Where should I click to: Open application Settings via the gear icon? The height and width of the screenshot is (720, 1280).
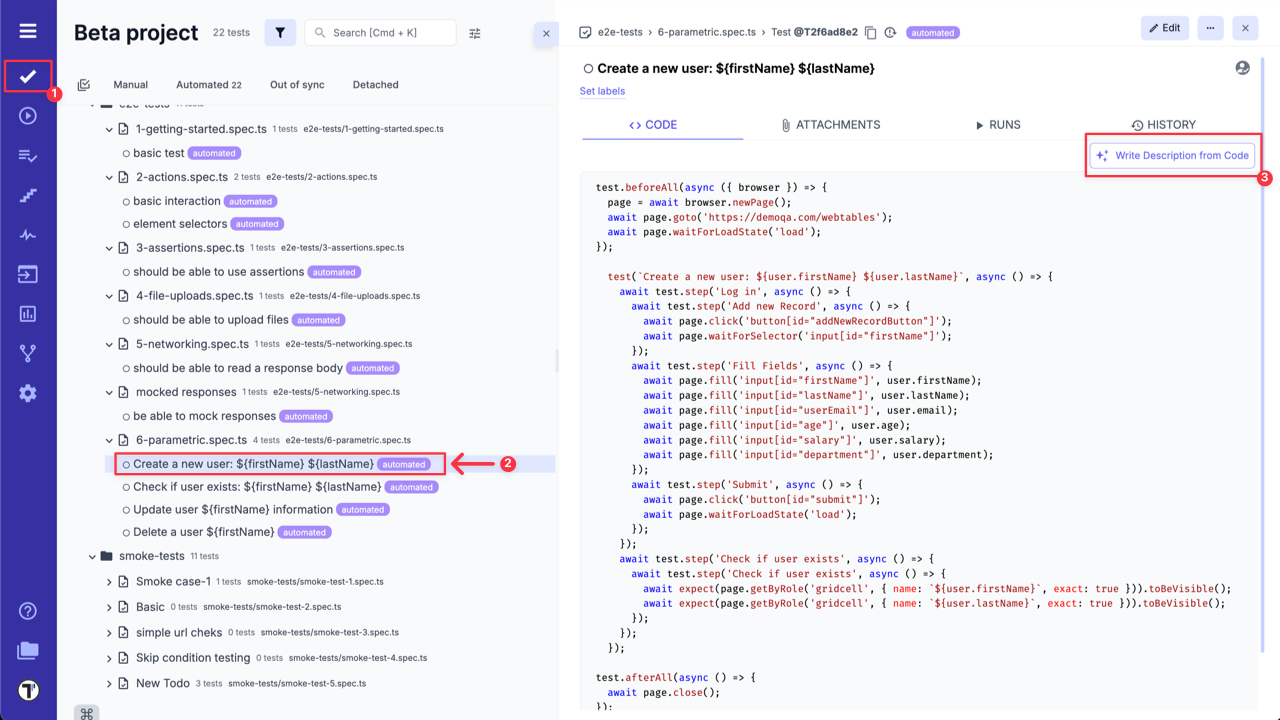point(27,391)
